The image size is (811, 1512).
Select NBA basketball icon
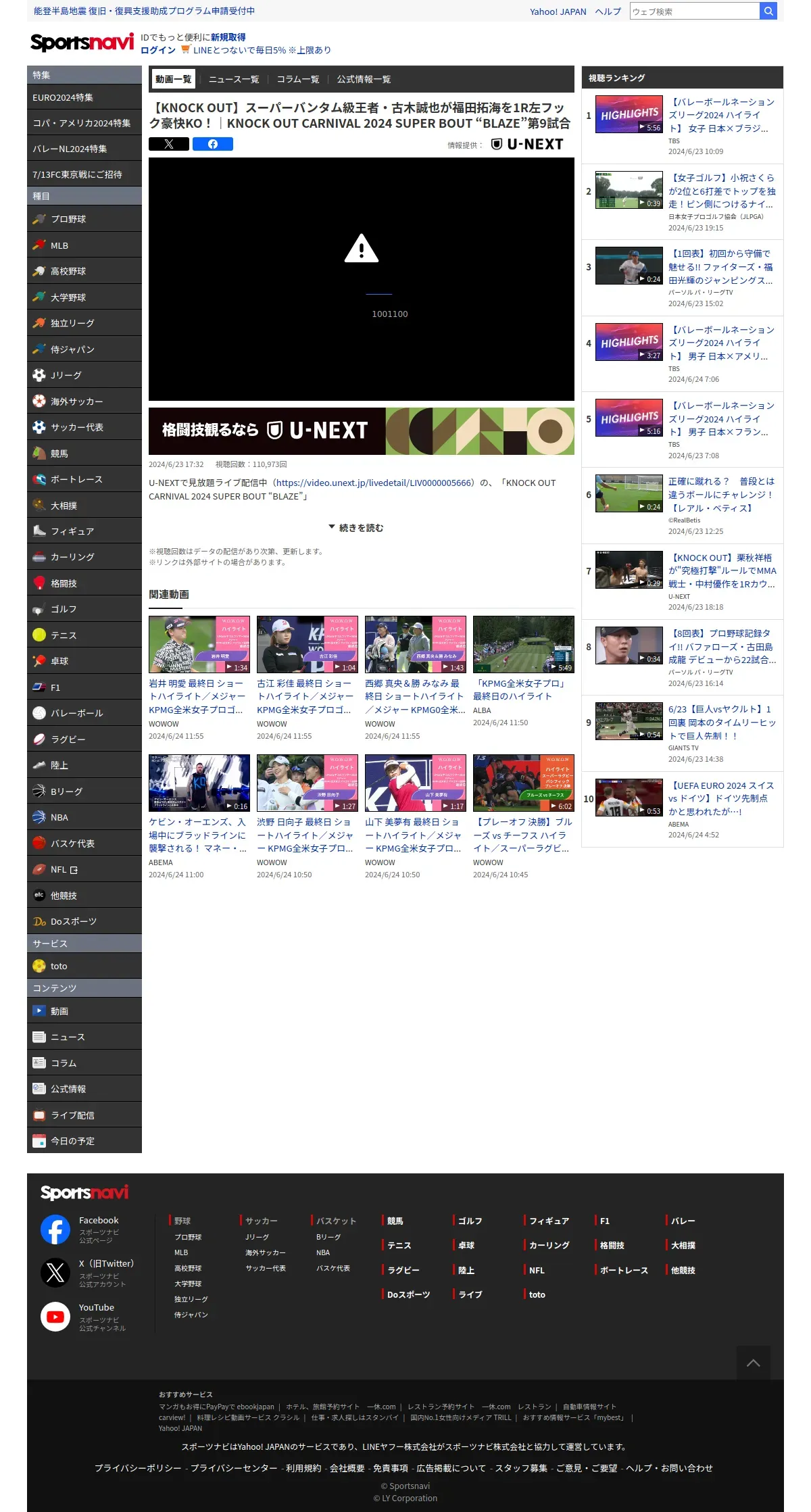pos(39,817)
